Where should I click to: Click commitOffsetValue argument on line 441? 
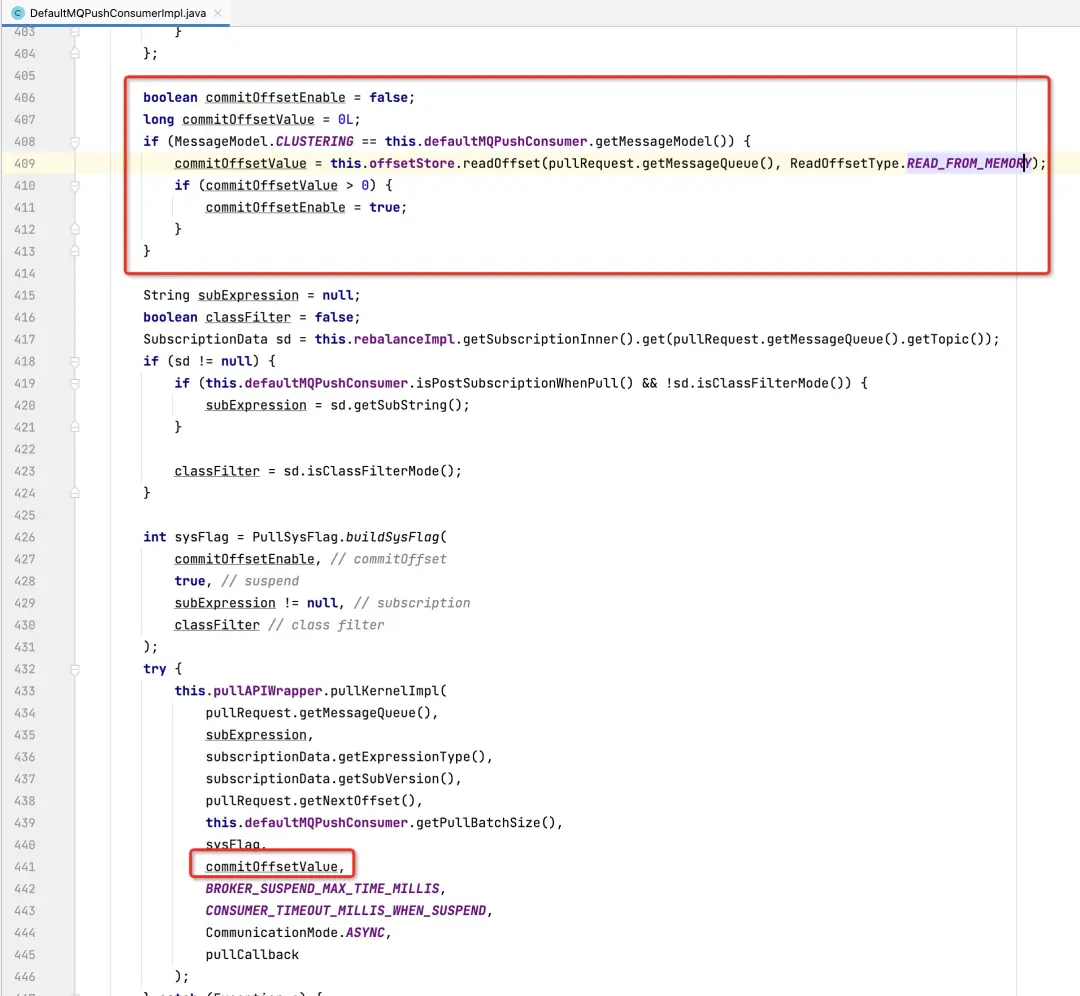point(271,867)
